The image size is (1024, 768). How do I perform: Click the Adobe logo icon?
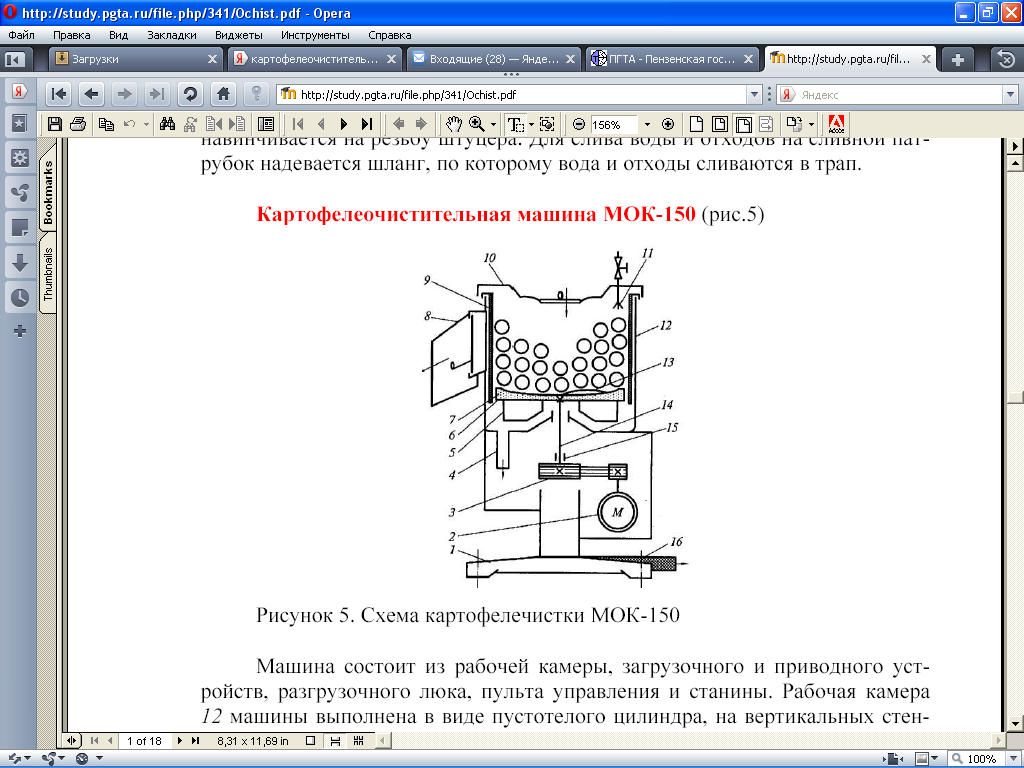pyautogui.click(x=836, y=124)
